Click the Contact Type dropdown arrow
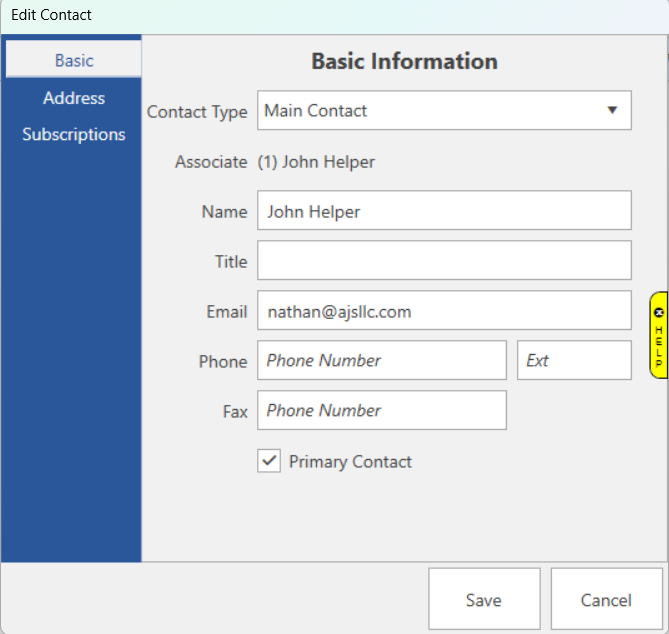The image size is (669, 634). point(612,111)
